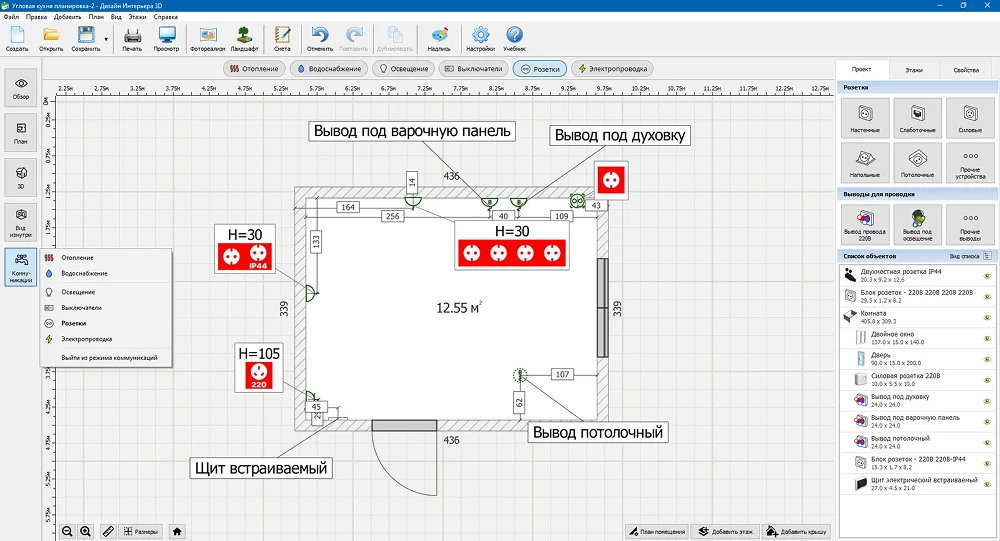The height and width of the screenshot is (541, 1000).
Task: Click the Добавить этаж button
Action: tap(725, 531)
